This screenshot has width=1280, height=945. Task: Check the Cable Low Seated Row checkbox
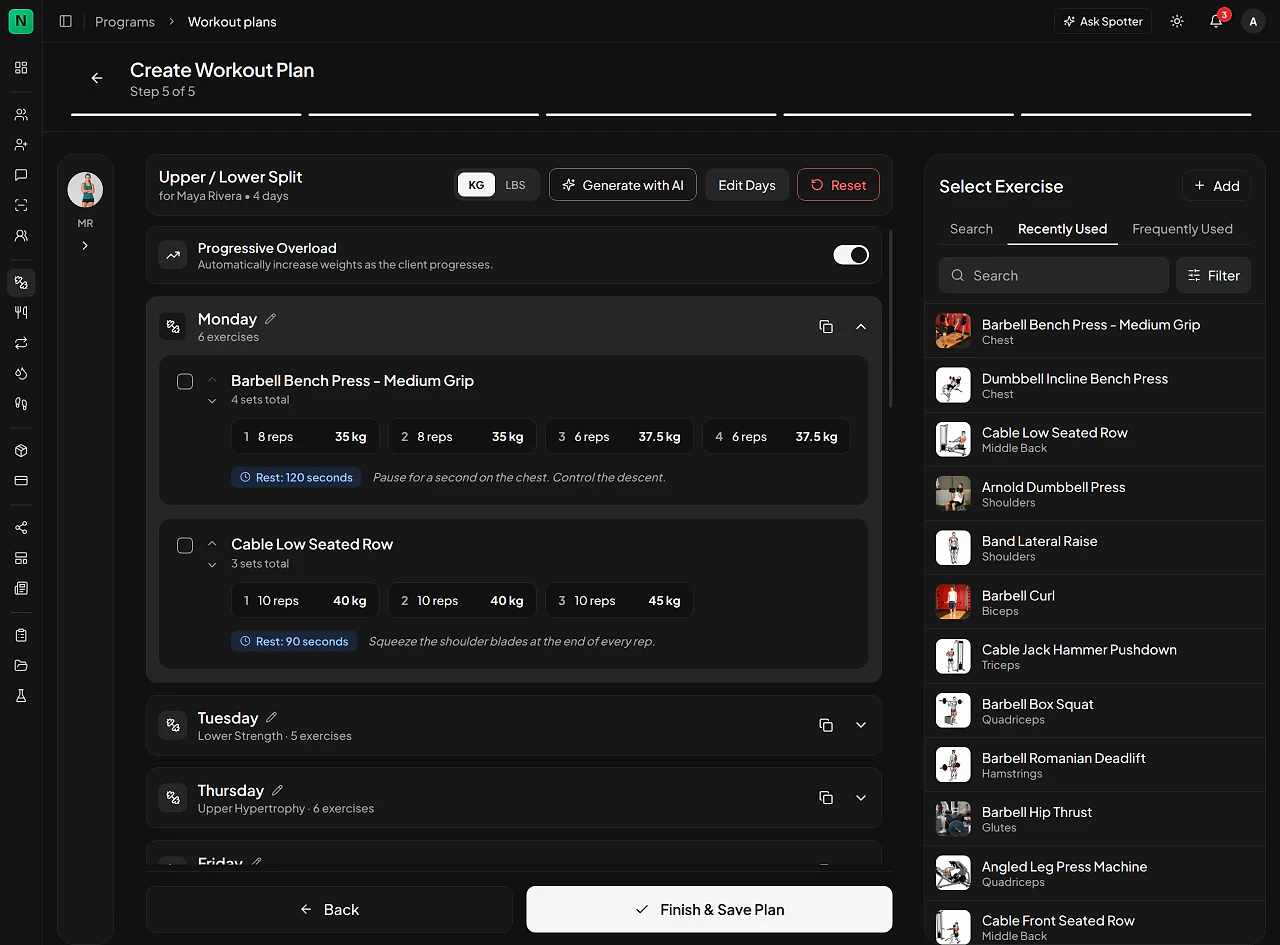pyautogui.click(x=185, y=545)
